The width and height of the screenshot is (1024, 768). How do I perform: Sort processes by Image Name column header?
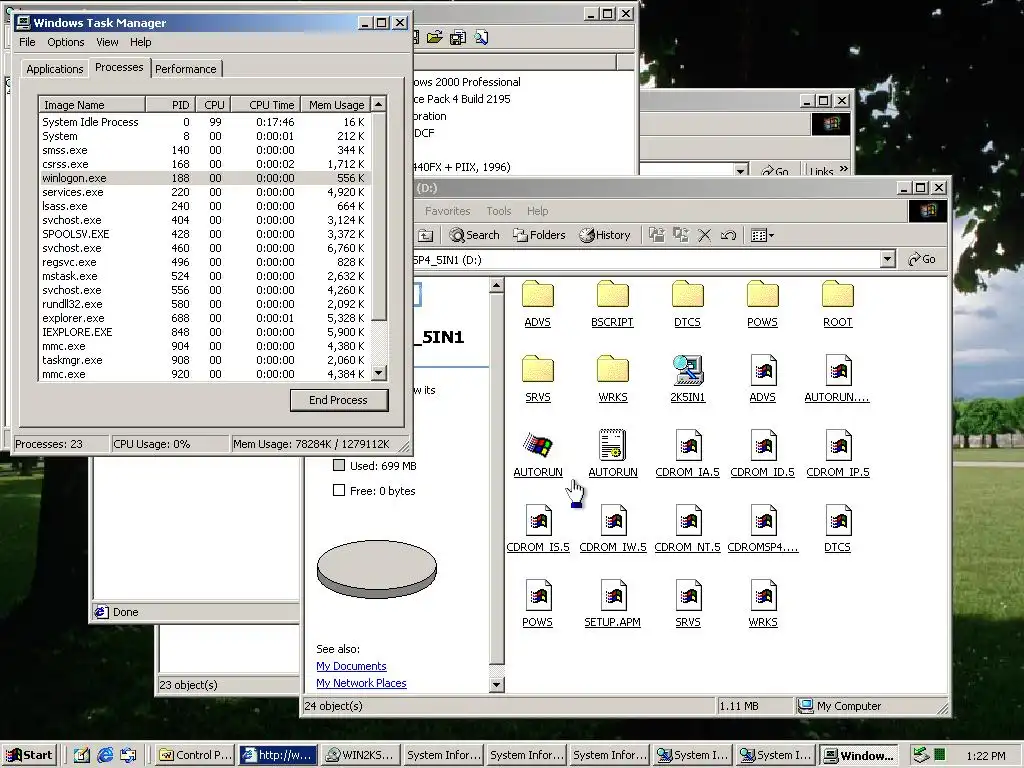[92, 104]
